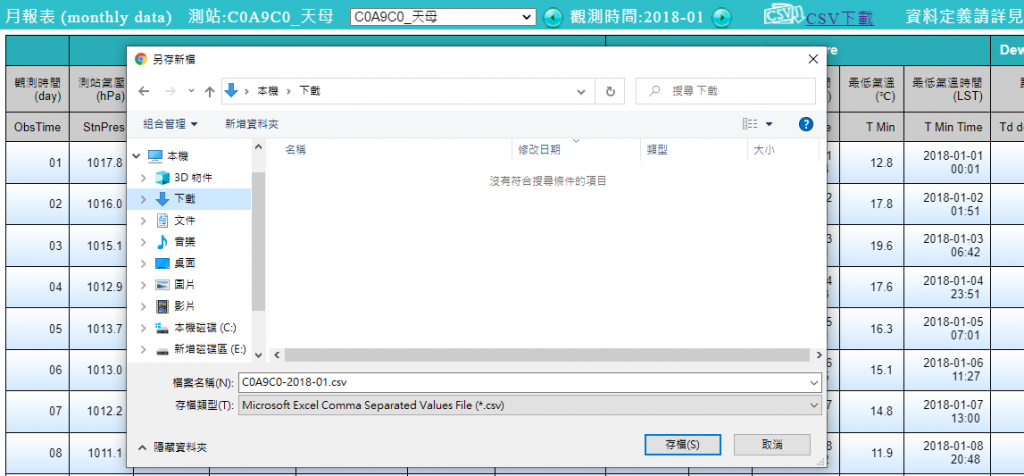Click the 1017.8 pressure cell
This screenshot has width=1024, height=476.
click(x=104, y=163)
